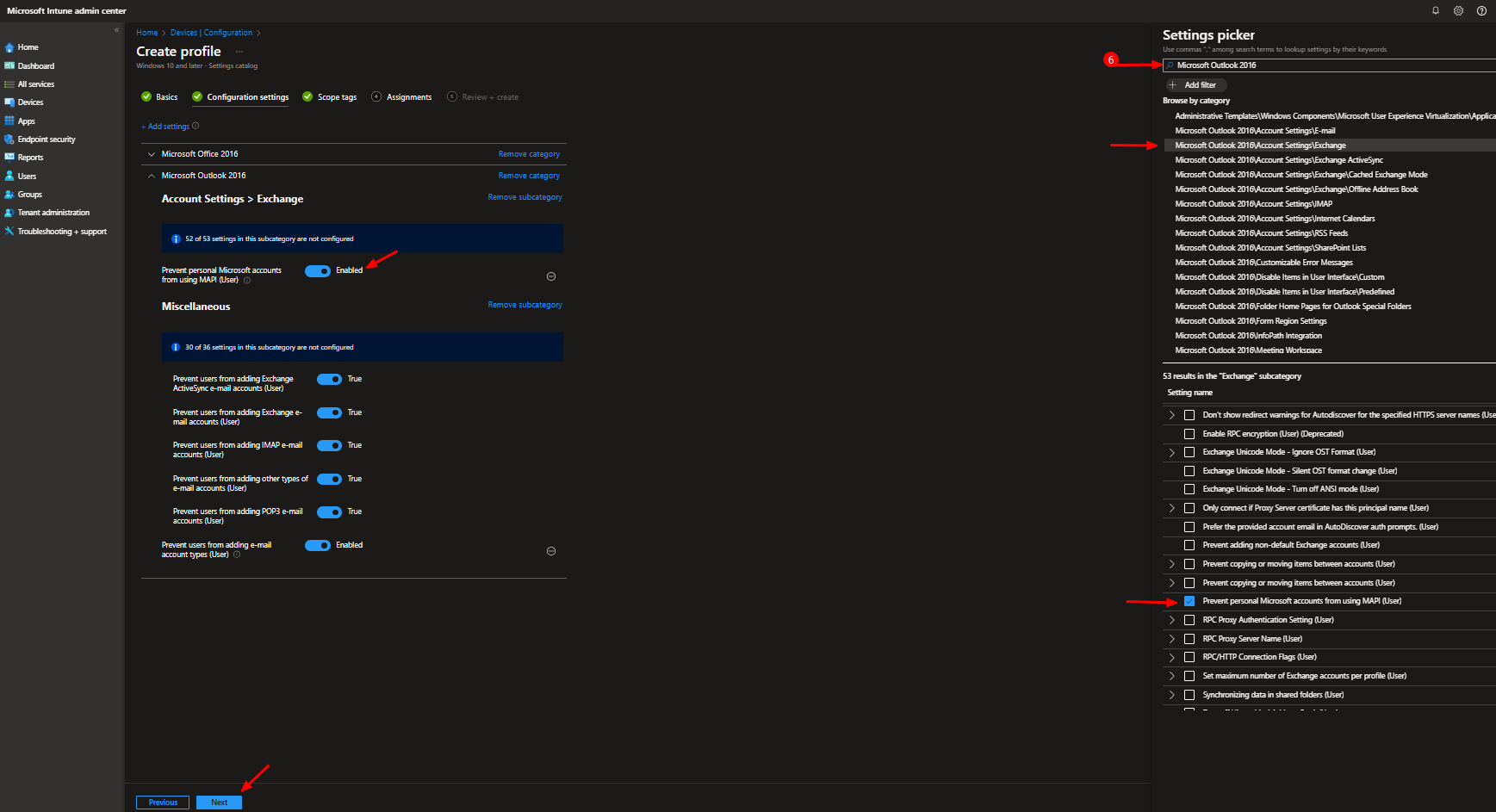The width and height of the screenshot is (1496, 812).
Task: Click the Tenant administration icon
Action: point(9,213)
